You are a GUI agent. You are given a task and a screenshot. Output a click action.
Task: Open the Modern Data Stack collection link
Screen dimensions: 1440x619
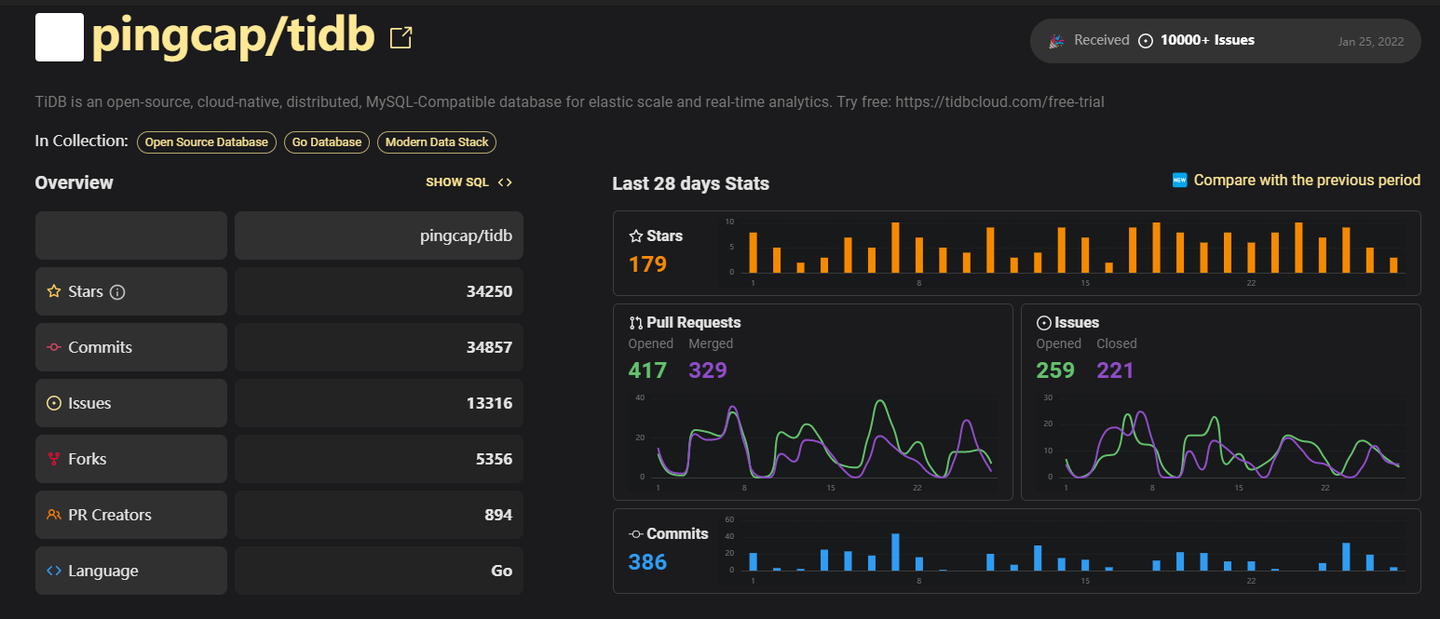pyautogui.click(x=436, y=142)
